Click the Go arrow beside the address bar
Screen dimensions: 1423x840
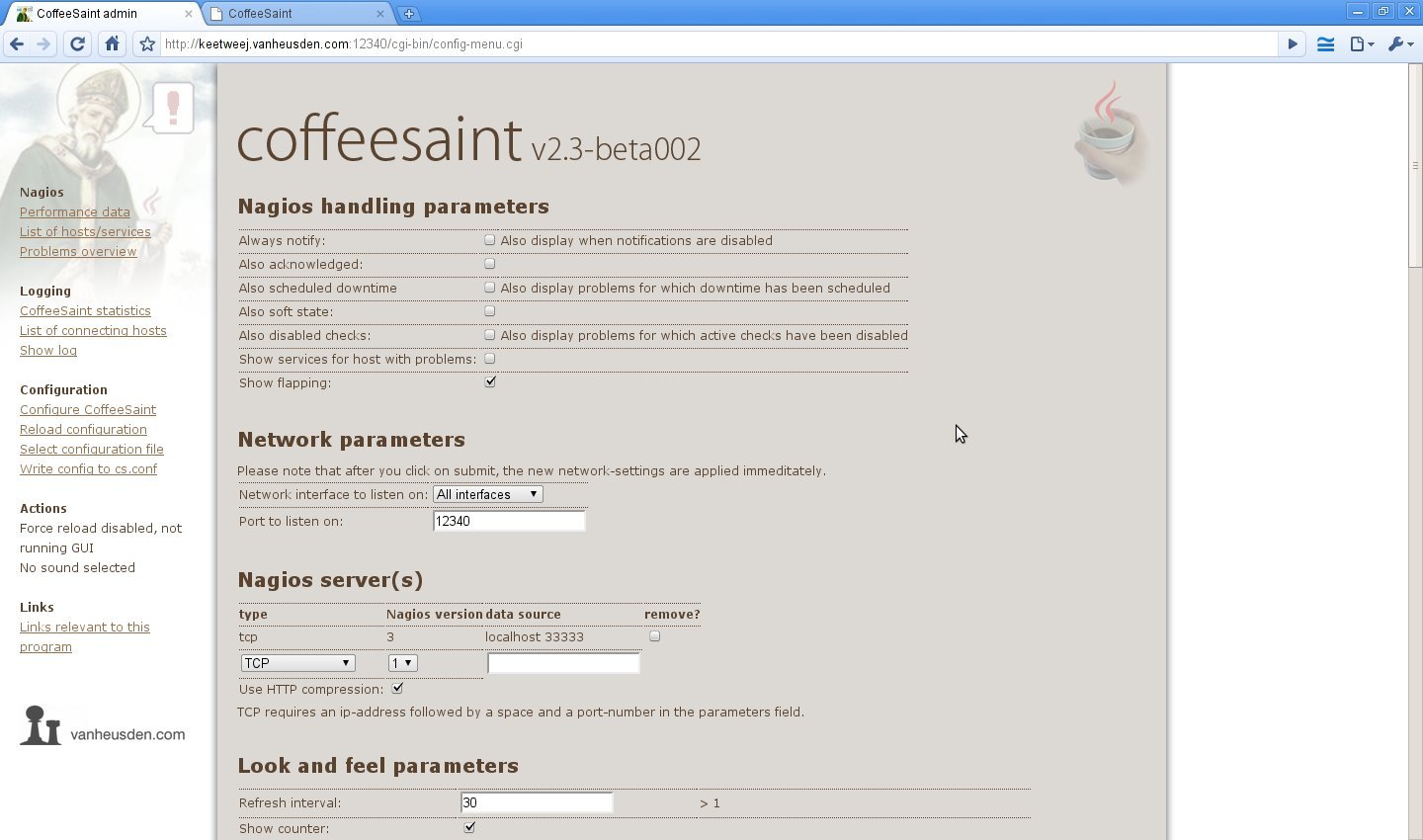1292,43
